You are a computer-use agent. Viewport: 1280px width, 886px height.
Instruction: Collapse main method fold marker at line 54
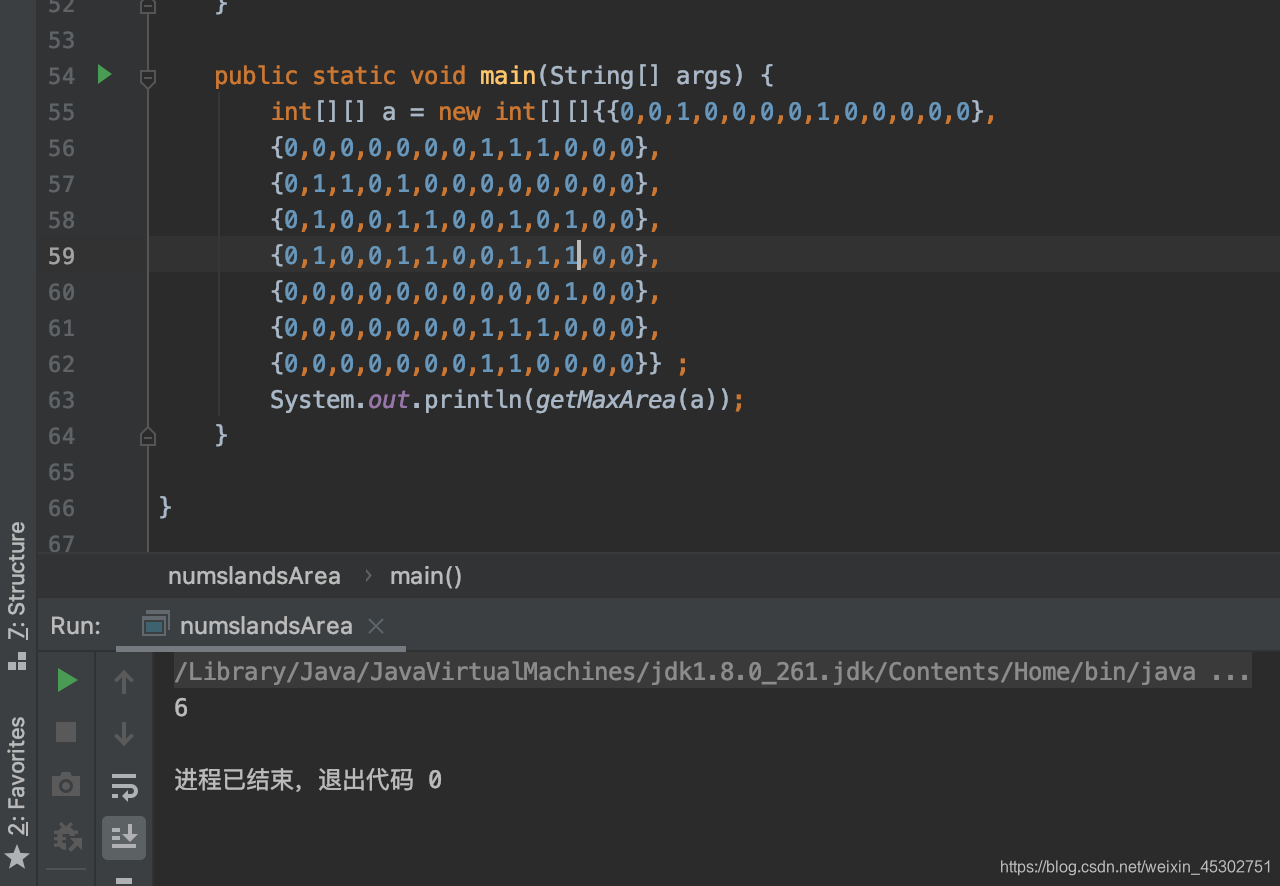tap(148, 77)
